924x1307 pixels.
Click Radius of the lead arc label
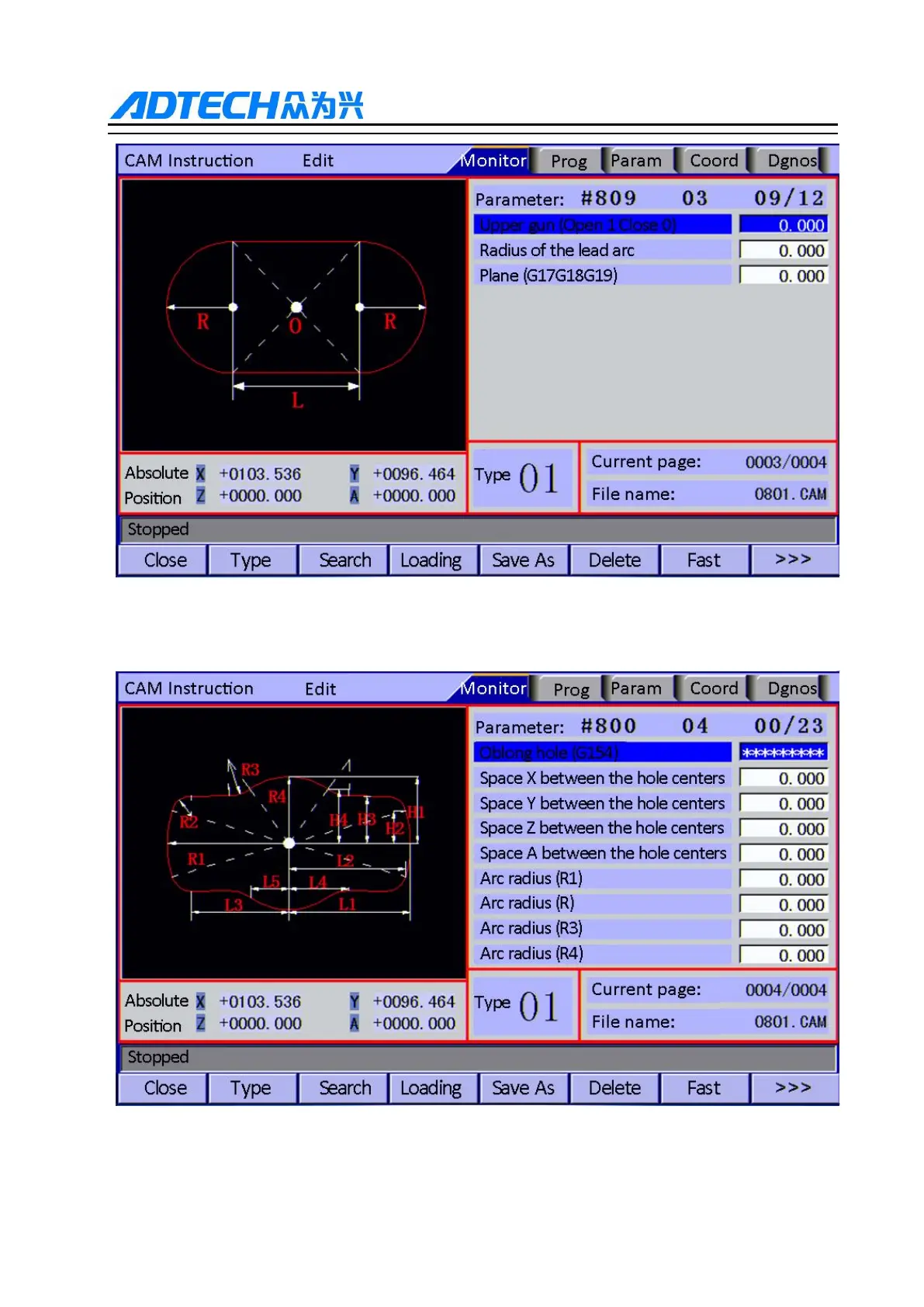(x=602, y=250)
